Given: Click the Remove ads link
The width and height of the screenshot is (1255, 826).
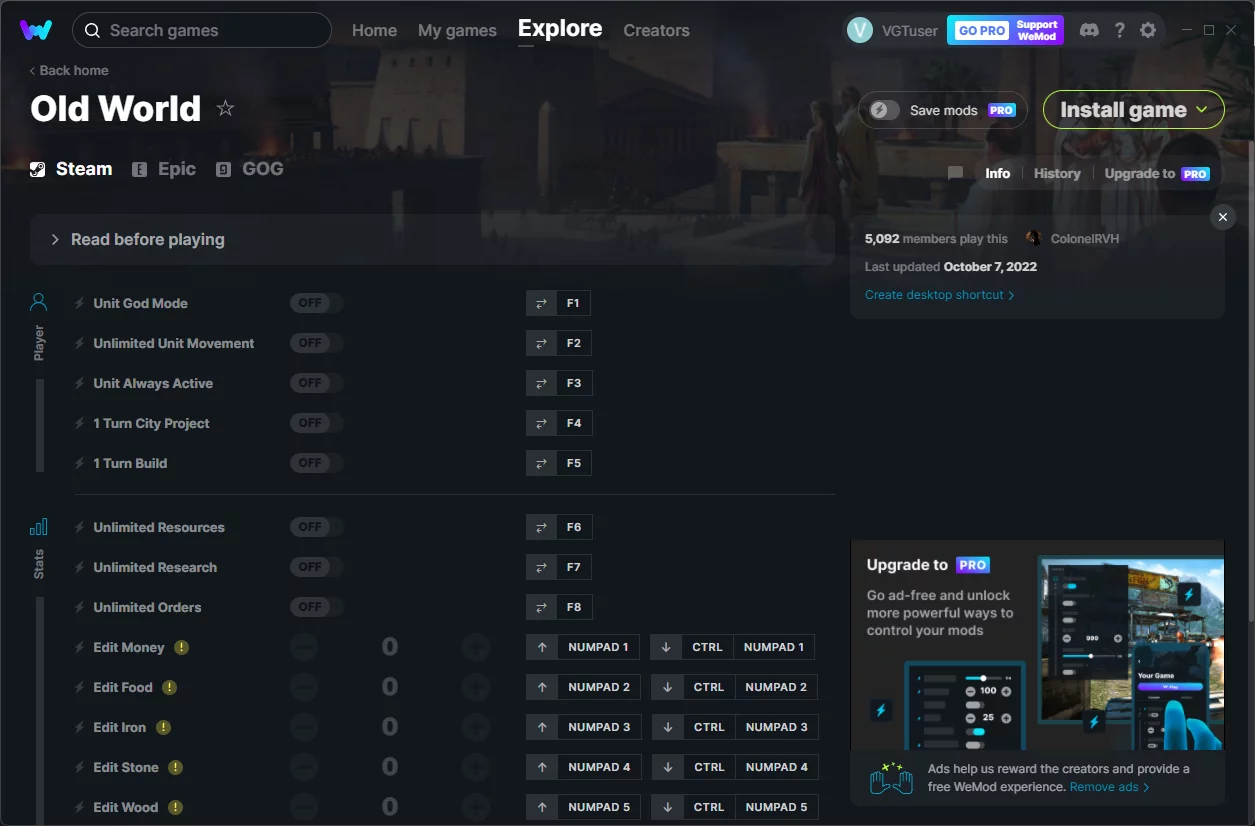Looking at the screenshot, I should pos(1109,787).
